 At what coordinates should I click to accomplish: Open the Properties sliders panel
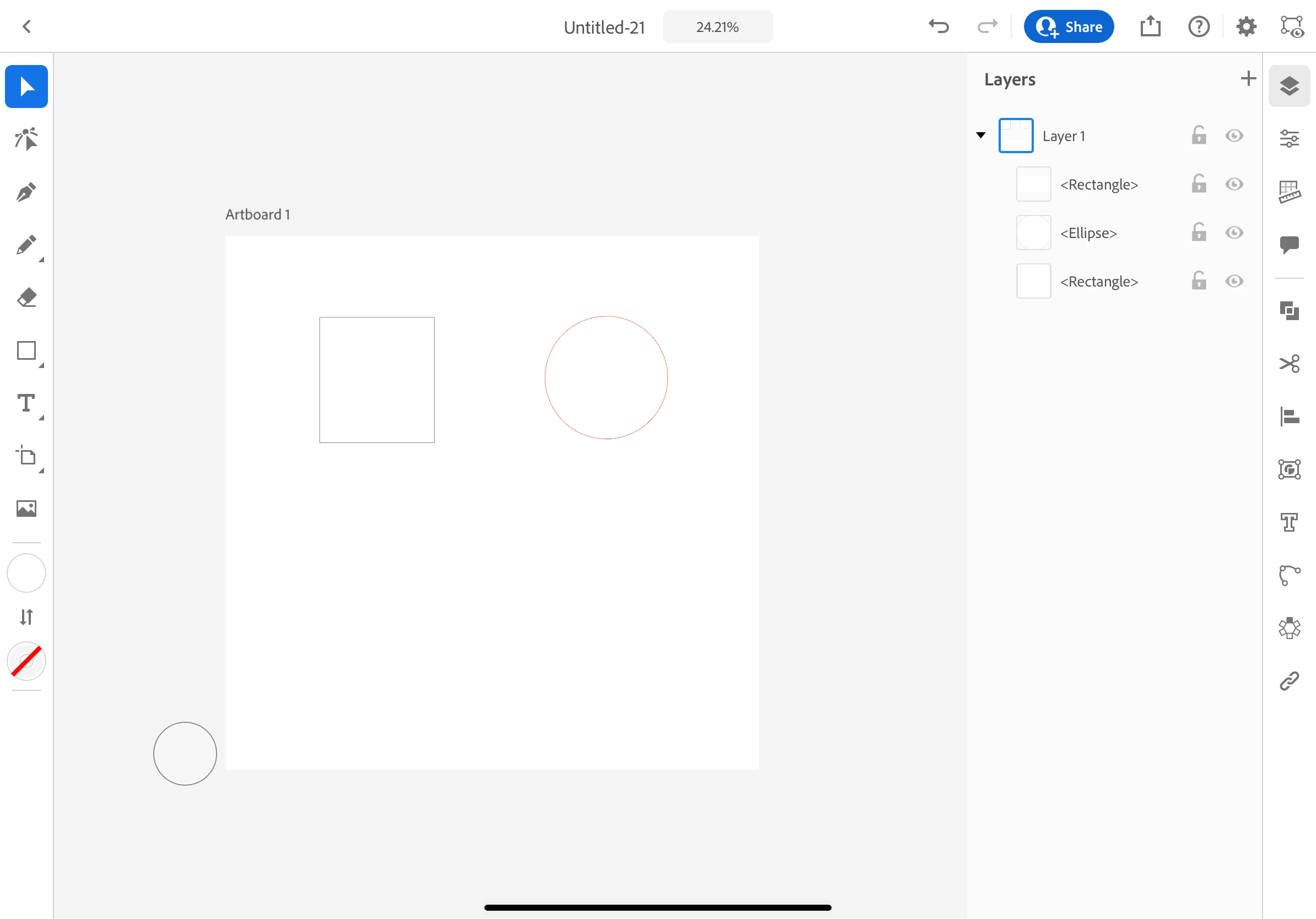[x=1289, y=139]
